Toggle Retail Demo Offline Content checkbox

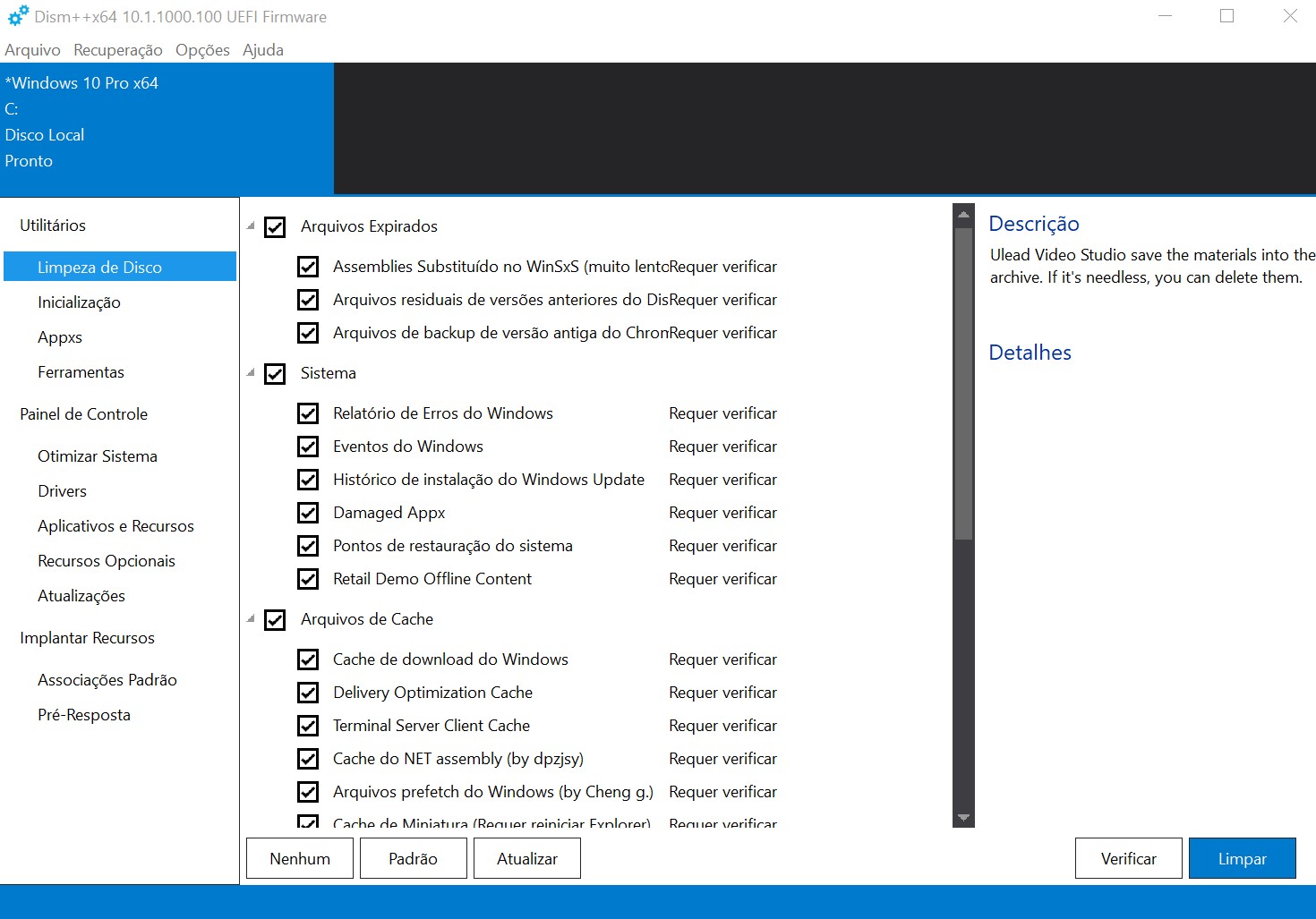[x=308, y=579]
